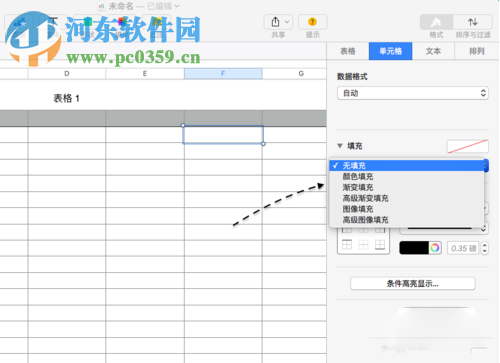
Task: Choose 渐变填充 from the fill menu
Action: point(407,187)
